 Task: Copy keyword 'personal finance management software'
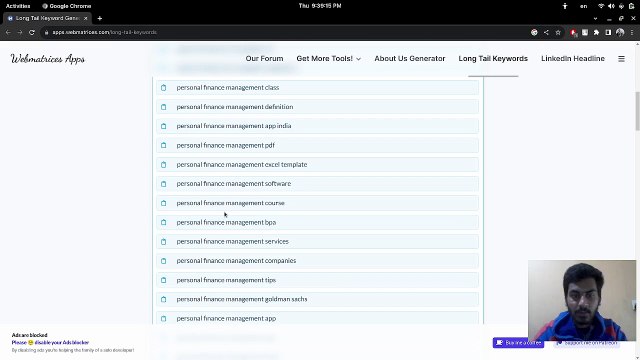click(164, 184)
